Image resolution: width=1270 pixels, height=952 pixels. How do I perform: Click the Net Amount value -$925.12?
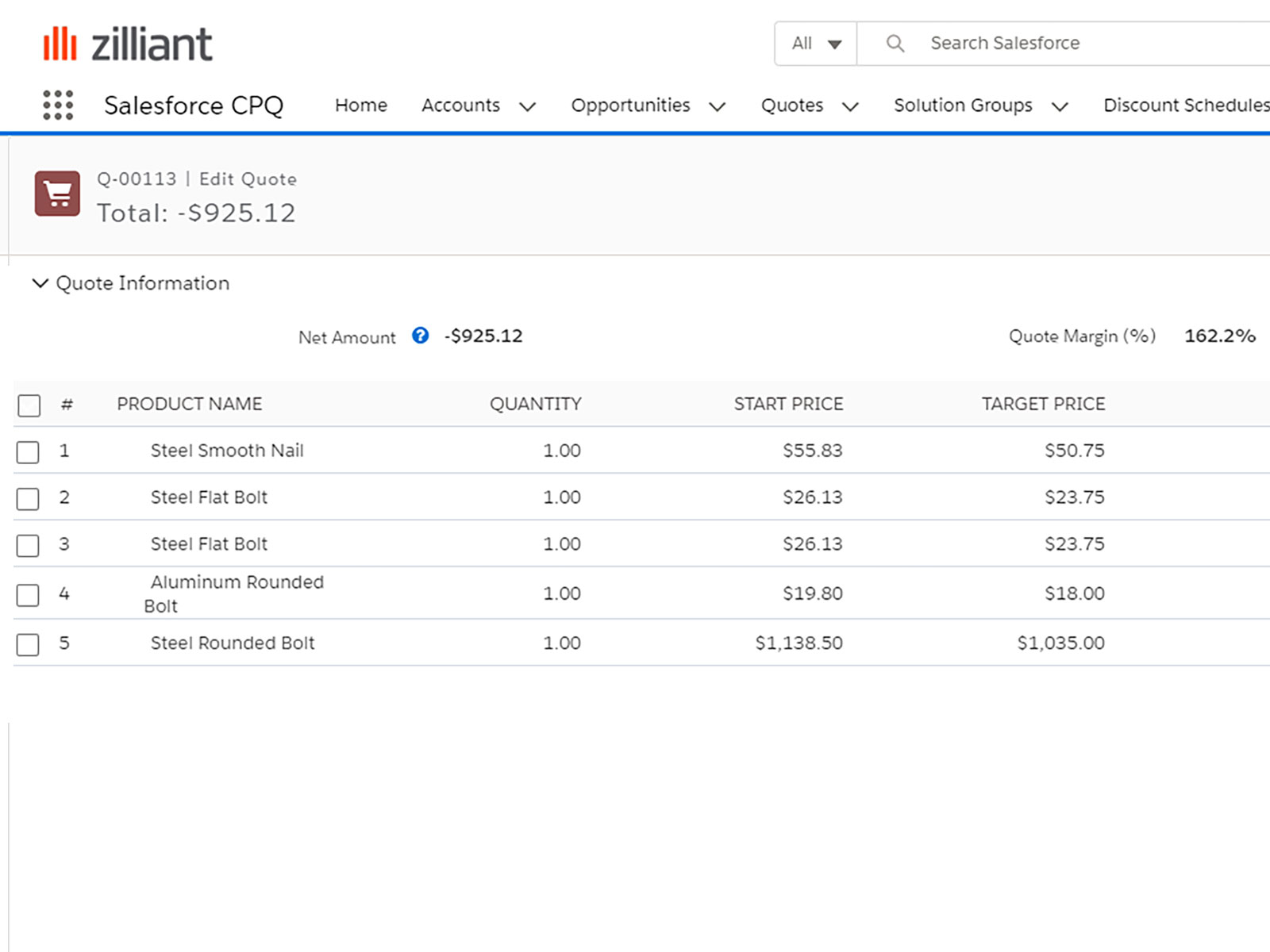click(483, 336)
